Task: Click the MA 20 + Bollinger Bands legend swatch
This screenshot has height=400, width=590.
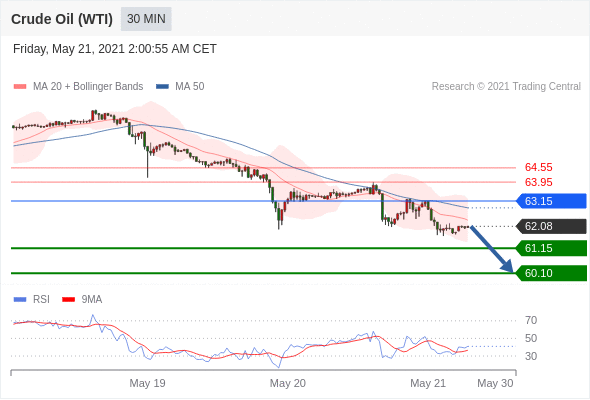Action: (20, 87)
